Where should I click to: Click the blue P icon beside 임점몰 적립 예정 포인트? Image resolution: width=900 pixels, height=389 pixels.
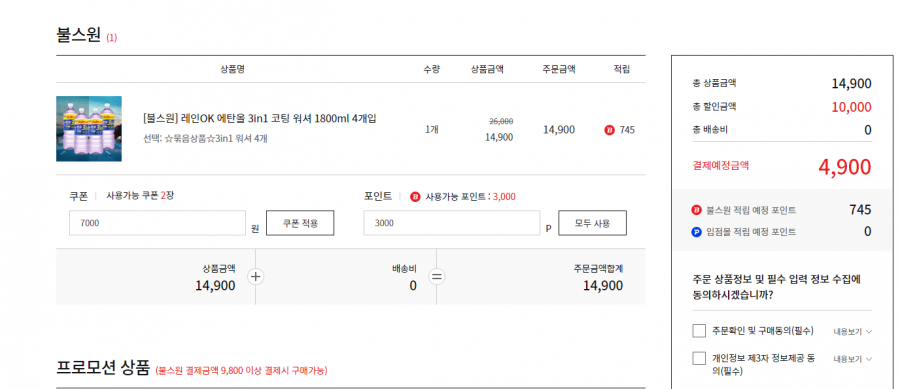[697, 232]
